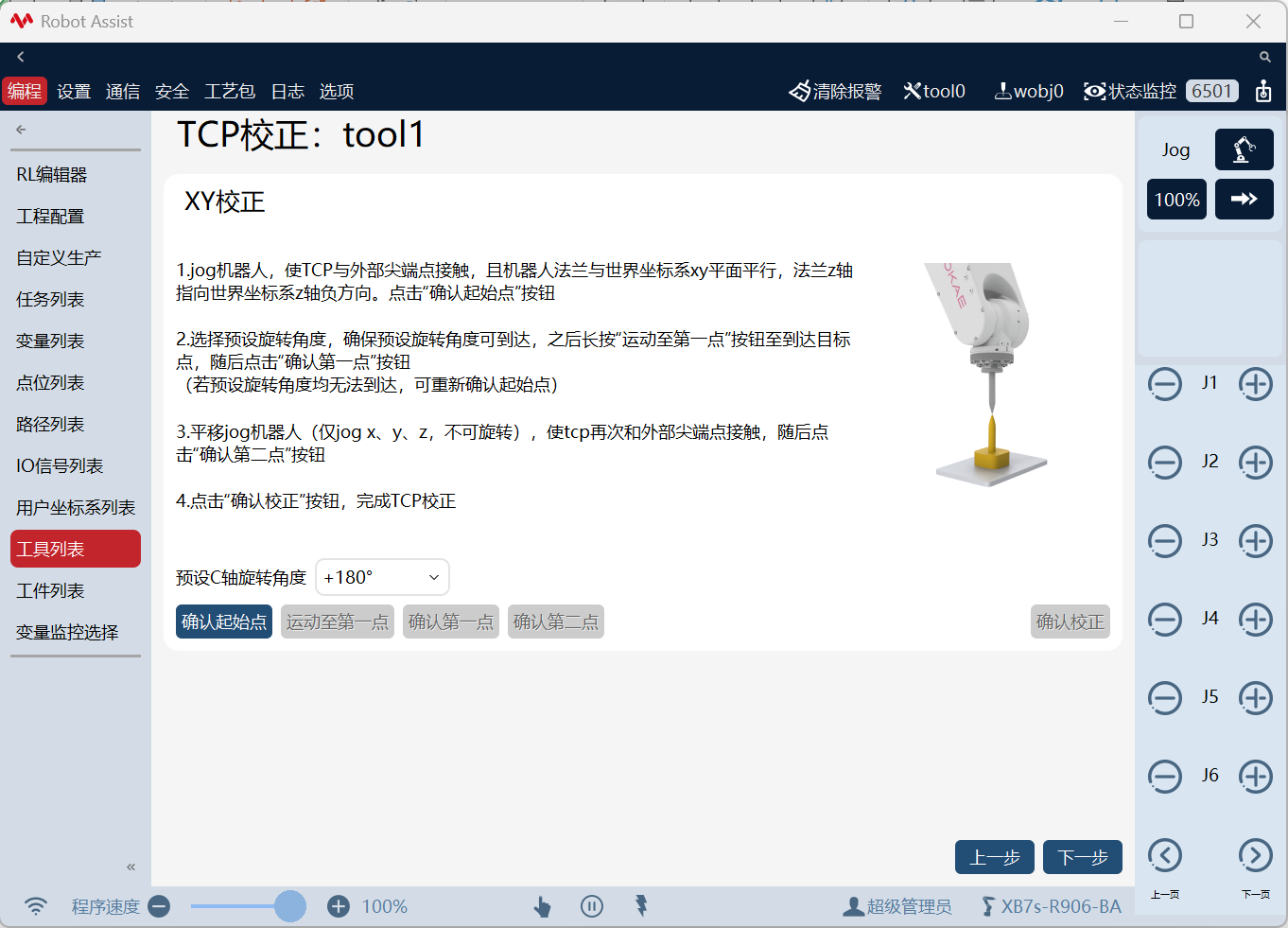Clear alarms with 清除报警

[x=835, y=91]
